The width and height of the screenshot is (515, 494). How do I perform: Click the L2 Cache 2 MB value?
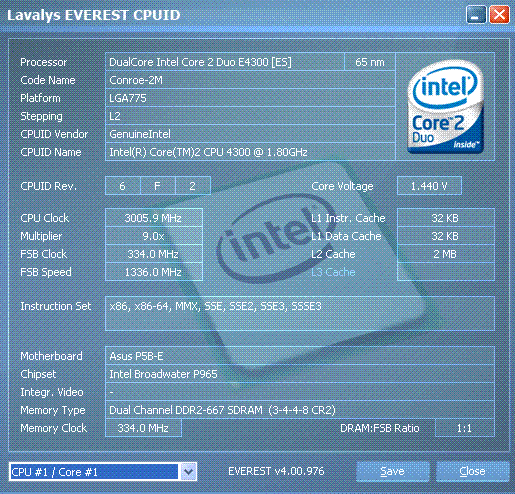tap(446, 254)
